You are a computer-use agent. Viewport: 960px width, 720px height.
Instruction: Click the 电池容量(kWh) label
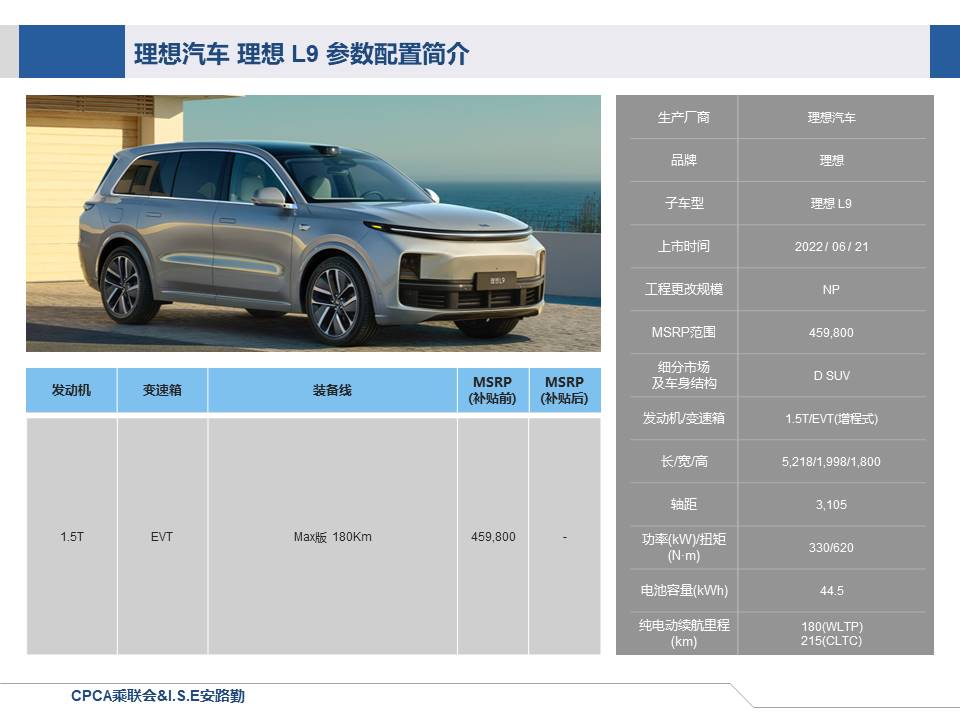click(684, 590)
